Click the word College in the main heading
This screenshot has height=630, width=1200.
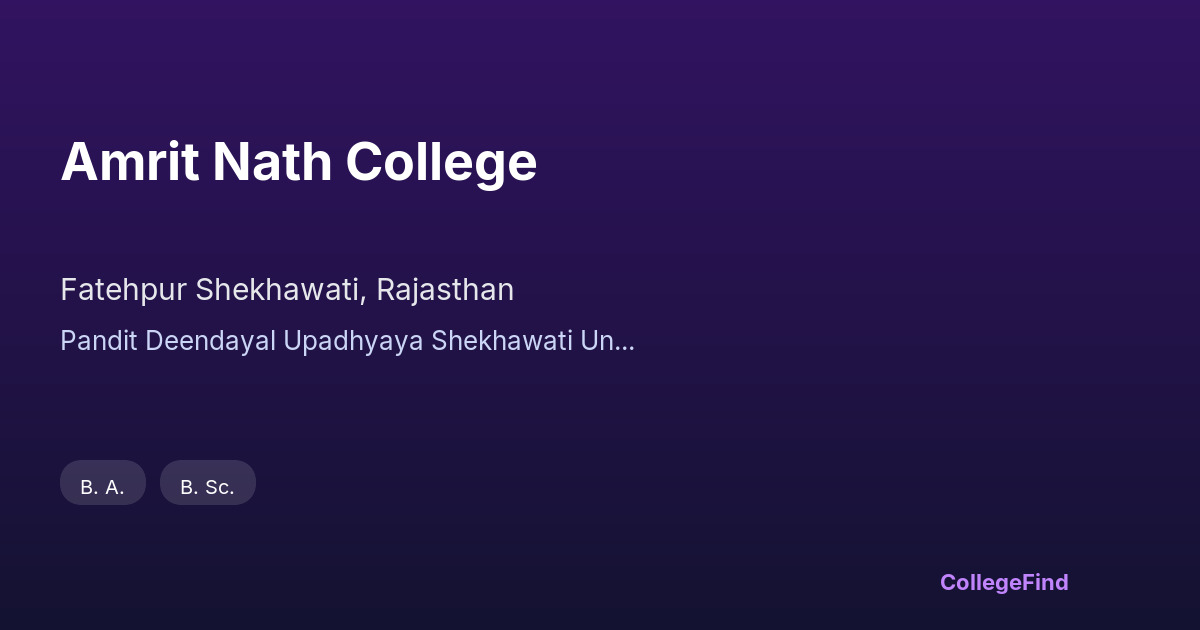(442, 162)
